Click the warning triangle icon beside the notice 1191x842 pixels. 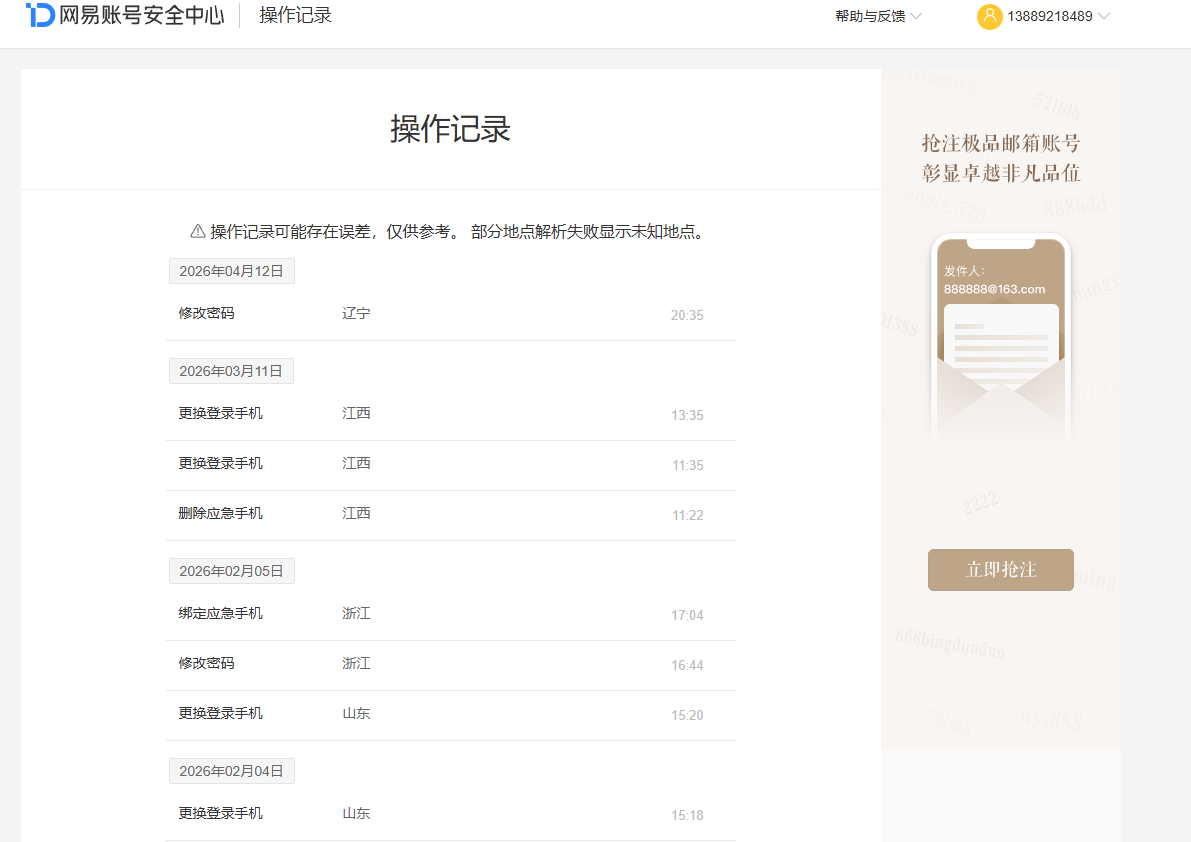[197, 232]
